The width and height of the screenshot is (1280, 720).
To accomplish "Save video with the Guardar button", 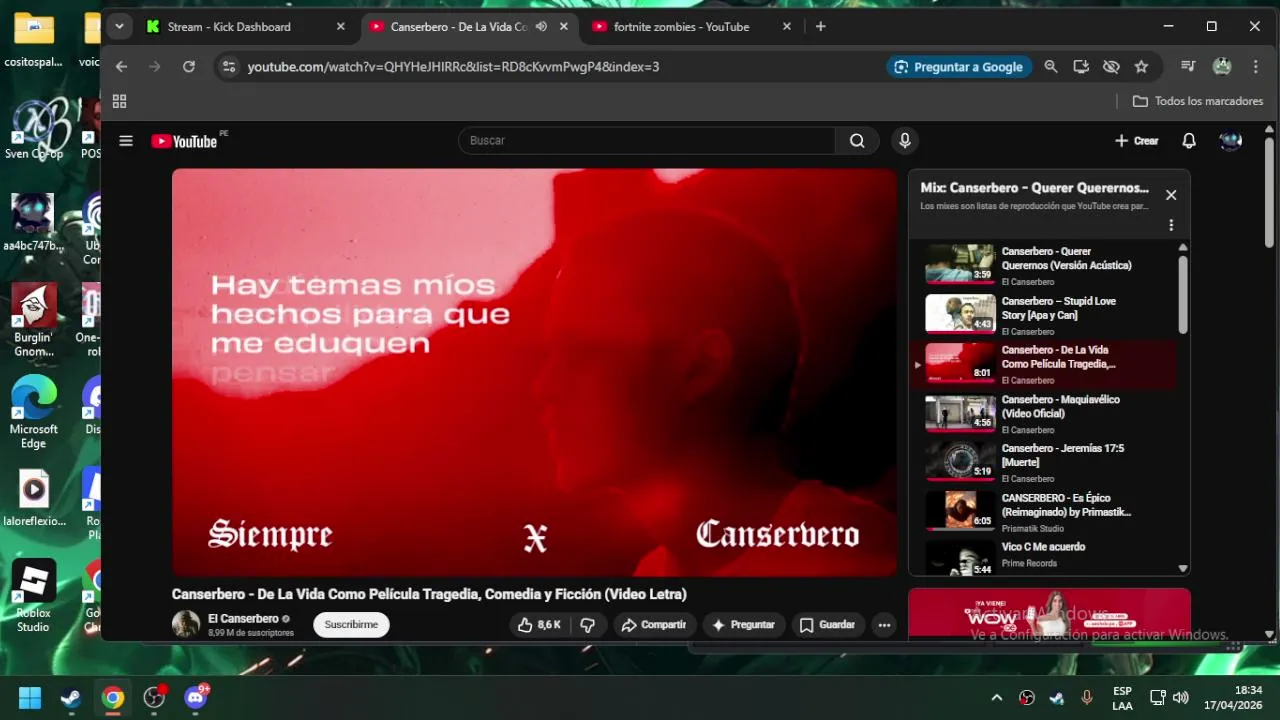I will click(827, 625).
